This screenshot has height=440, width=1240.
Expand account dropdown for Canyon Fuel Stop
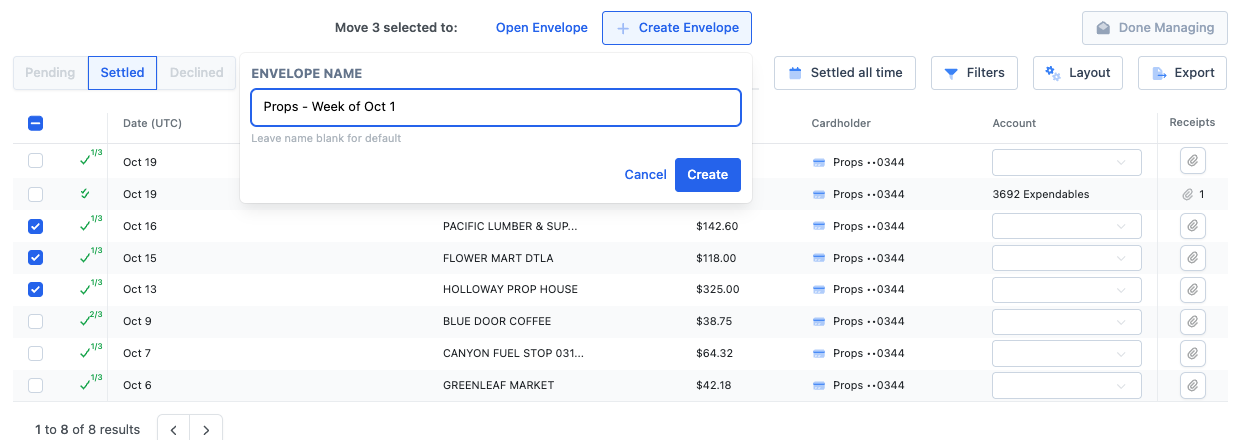click(1067, 354)
